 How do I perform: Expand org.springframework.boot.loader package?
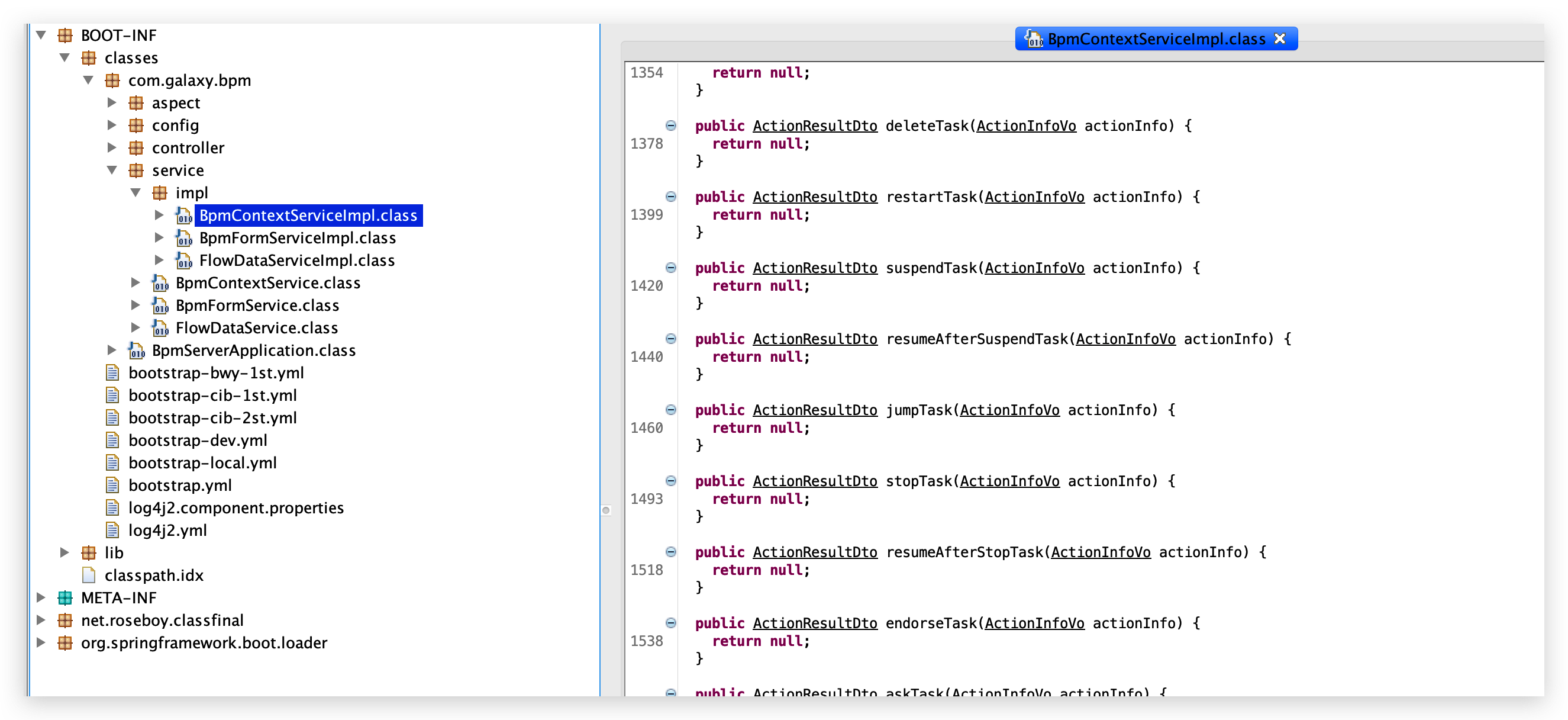point(41,643)
